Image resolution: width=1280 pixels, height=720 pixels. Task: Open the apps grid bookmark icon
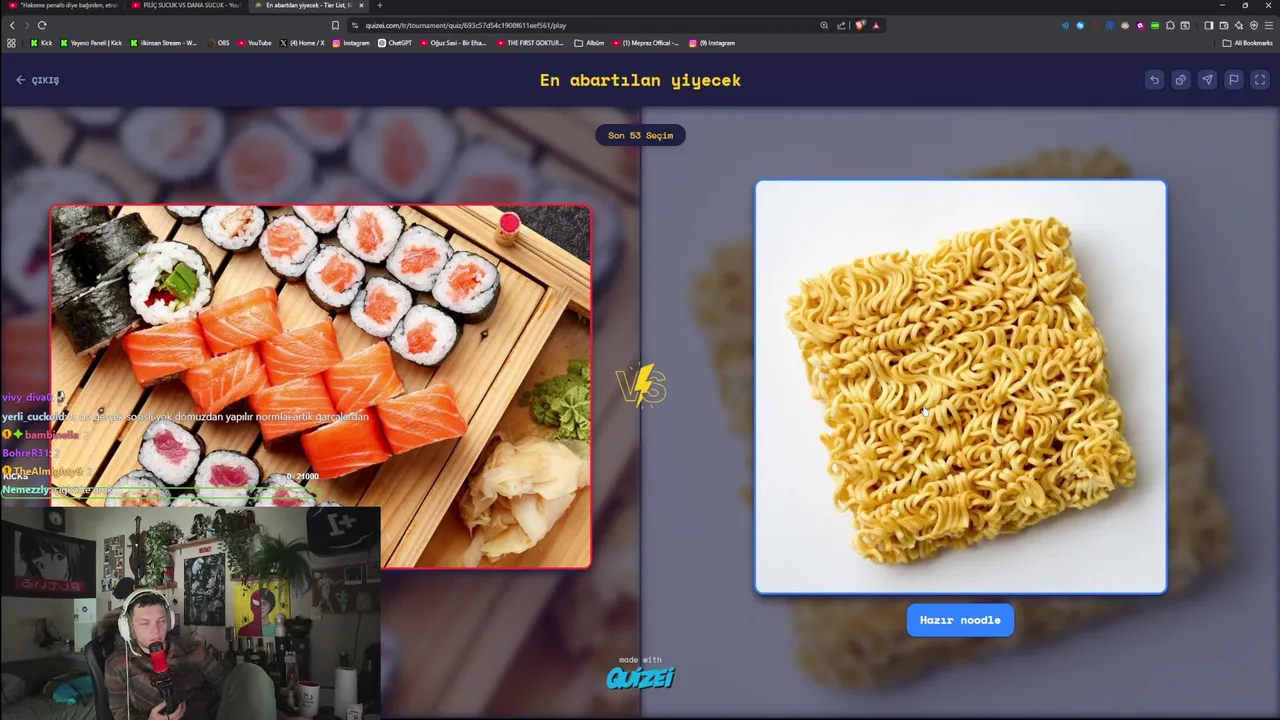(11, 43)
